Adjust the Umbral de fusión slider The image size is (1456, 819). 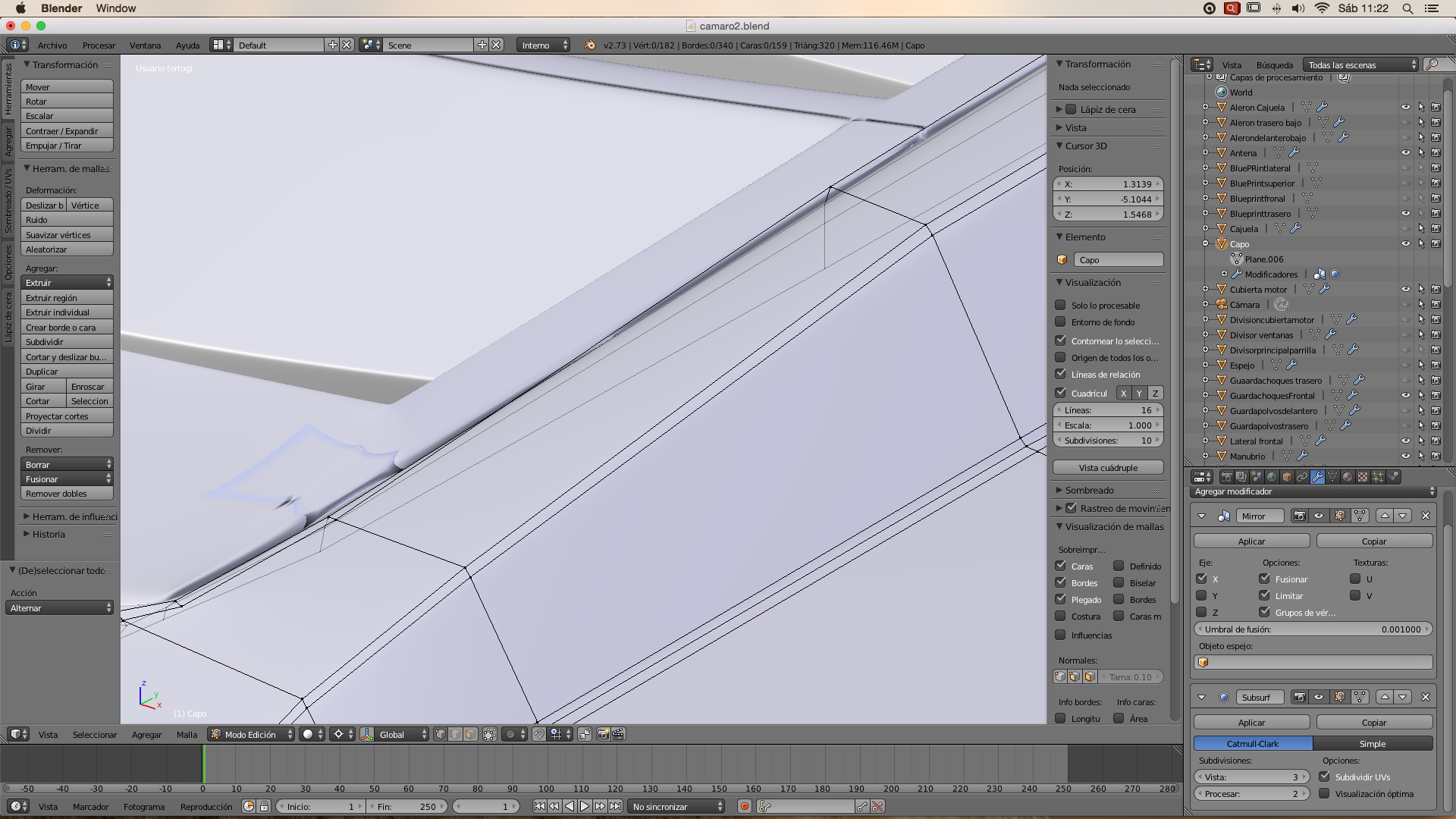1313,629
